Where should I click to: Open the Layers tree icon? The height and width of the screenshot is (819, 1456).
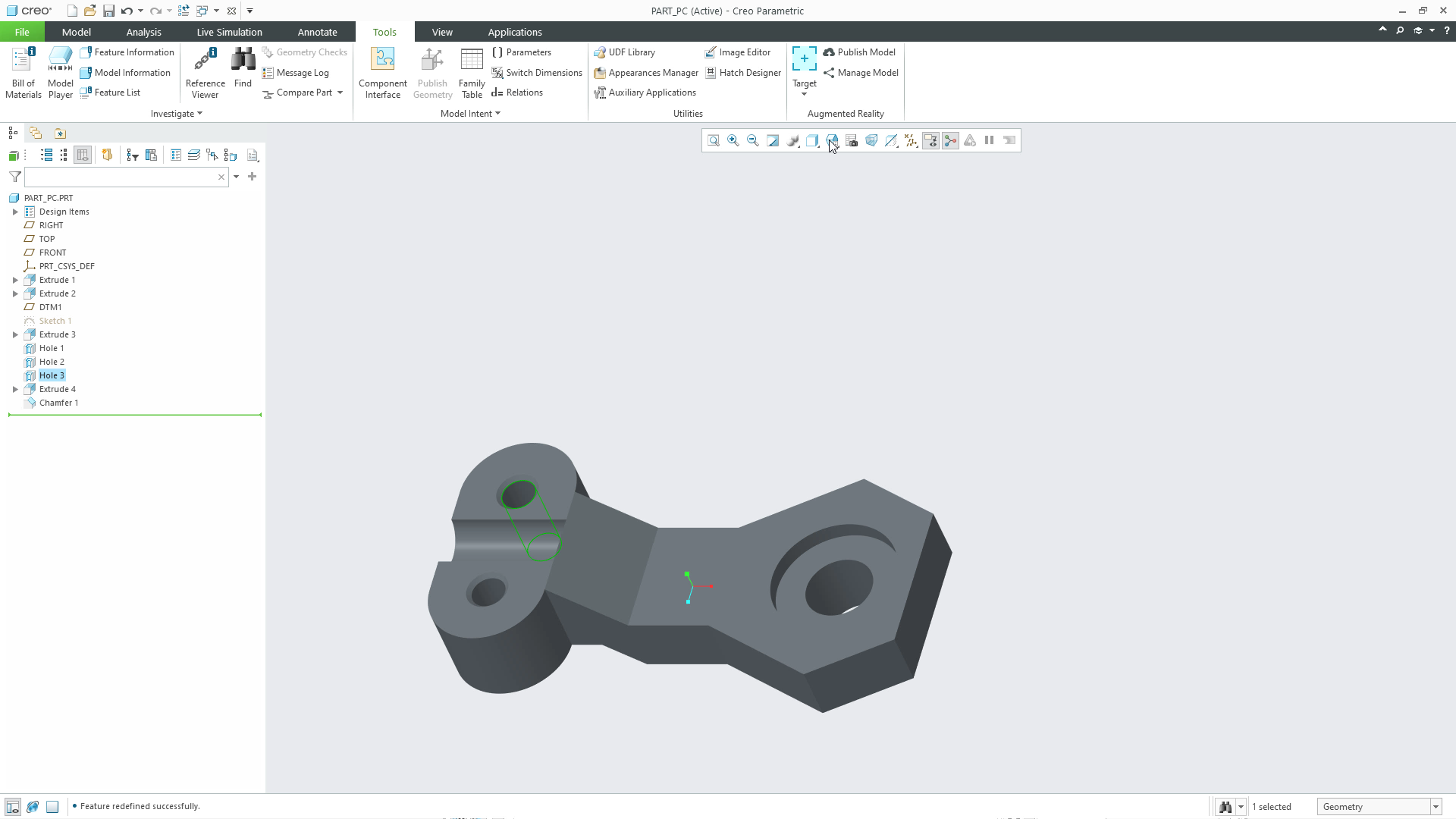pos(194,155)
